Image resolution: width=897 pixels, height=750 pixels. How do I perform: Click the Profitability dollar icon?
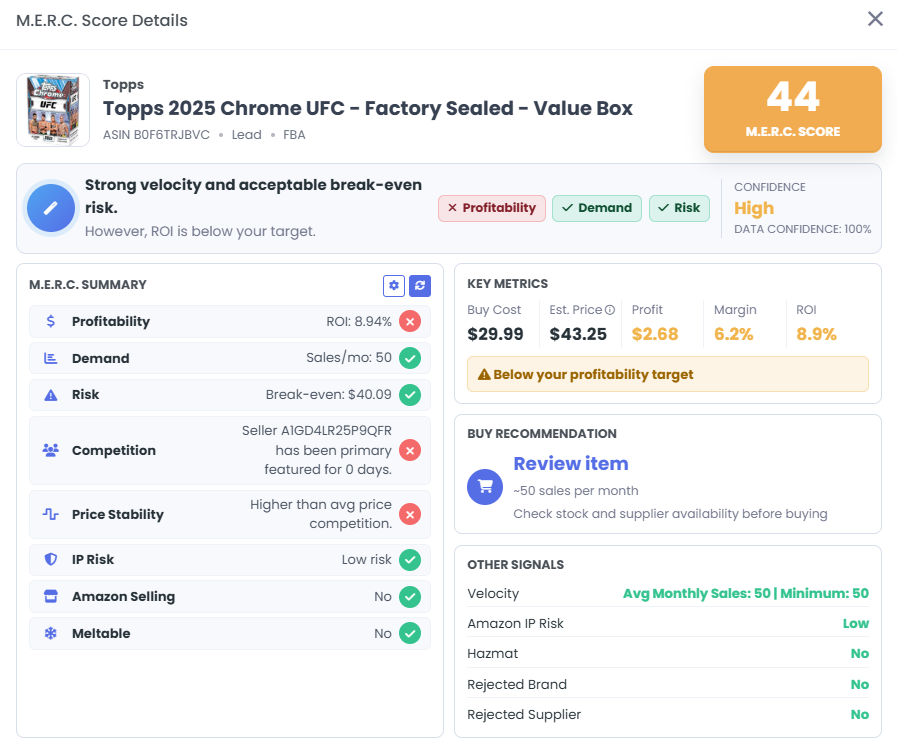coord(50,321)
